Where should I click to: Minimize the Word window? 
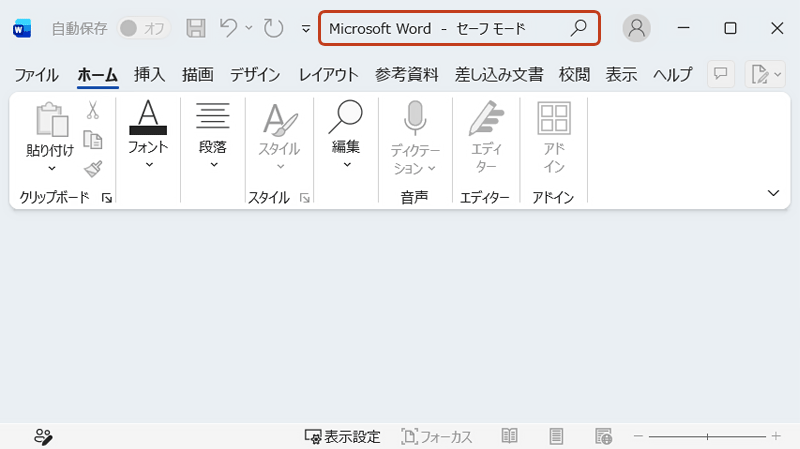684,28
